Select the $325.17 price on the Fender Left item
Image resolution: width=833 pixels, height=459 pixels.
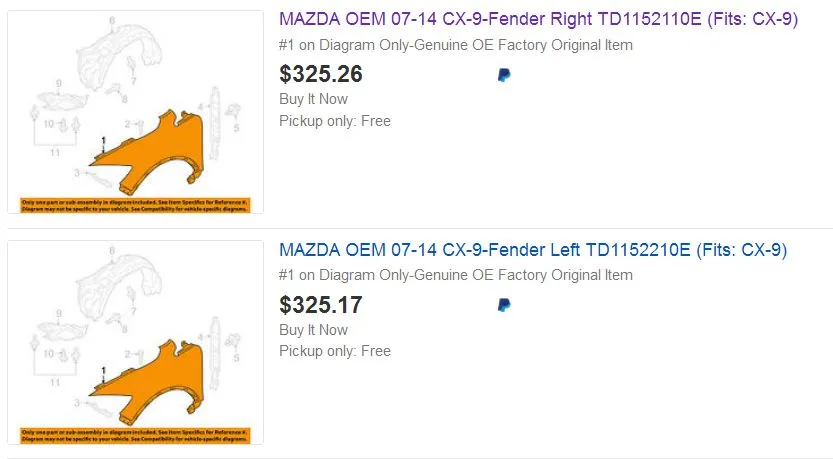coord(321,304)
